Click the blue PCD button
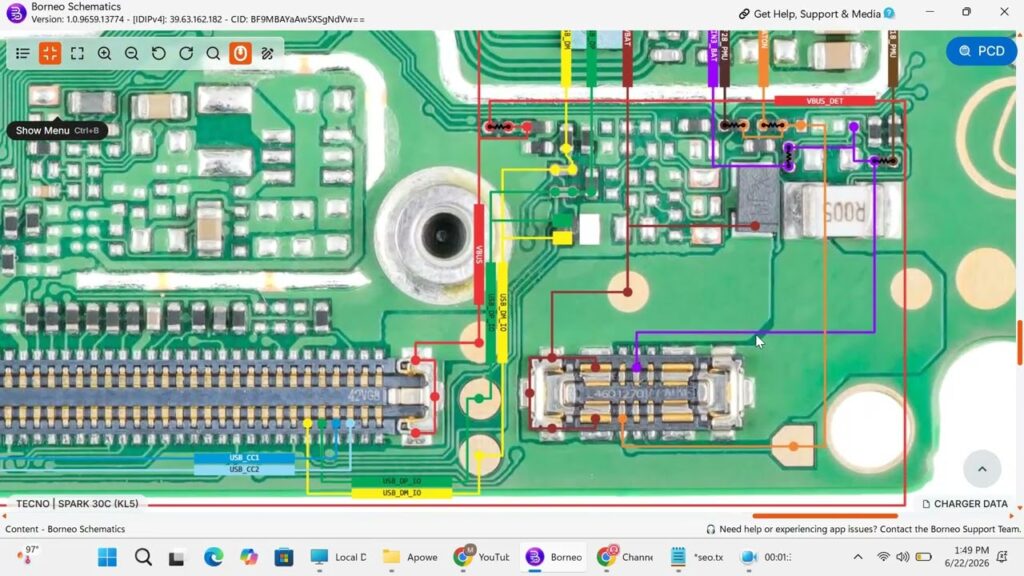The height and width of the screenshot is (576, 1024). pos(981,51)
